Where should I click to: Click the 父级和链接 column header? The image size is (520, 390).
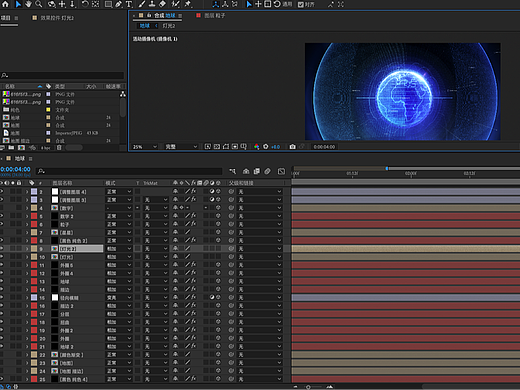[x=241, y=183]
